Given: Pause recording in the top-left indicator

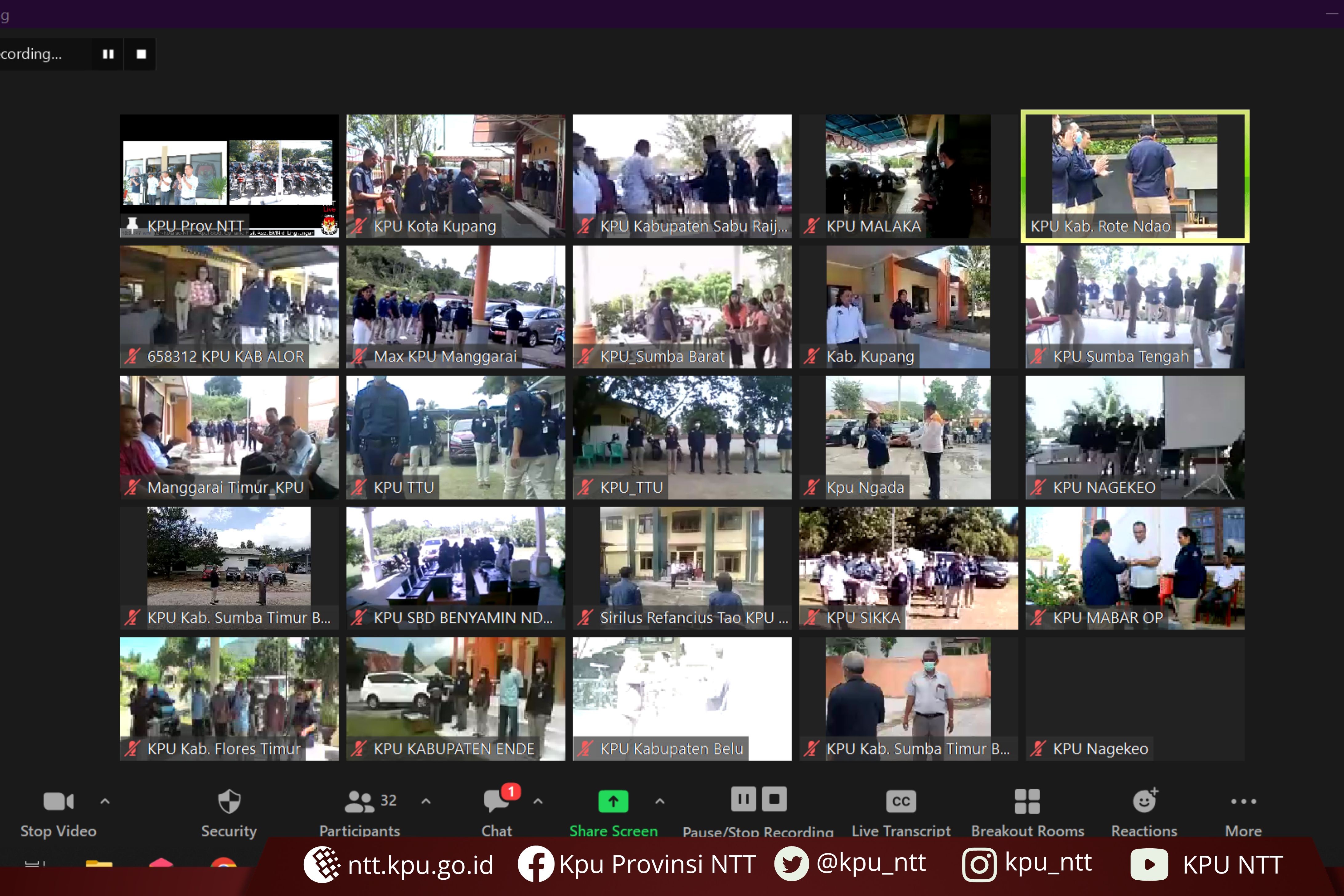Looking at the screenshot, I should point(108,54).
